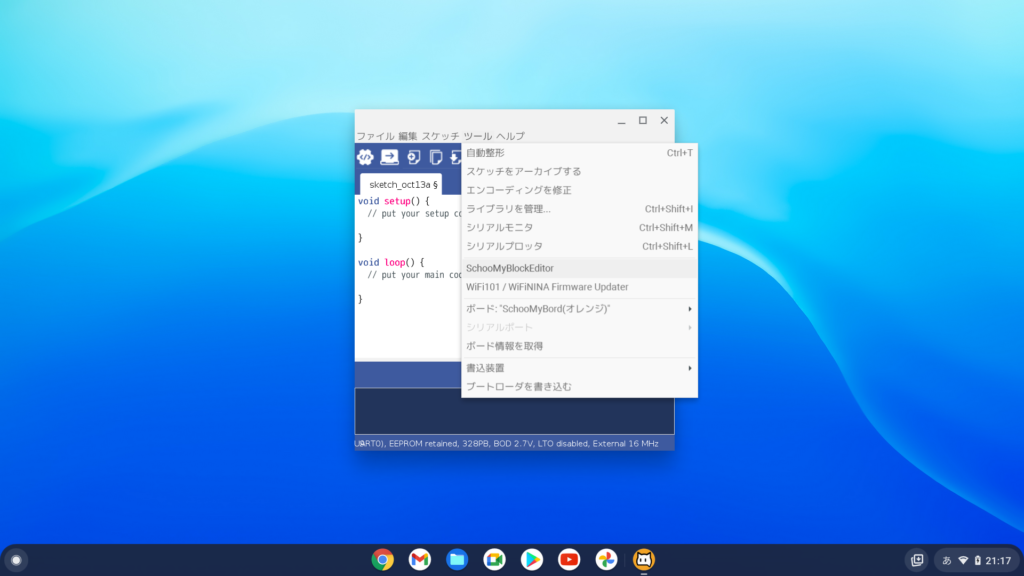Screen dimensions: 1024x576
Task: Click the screen capture tray icon
Action: (918, 560)
